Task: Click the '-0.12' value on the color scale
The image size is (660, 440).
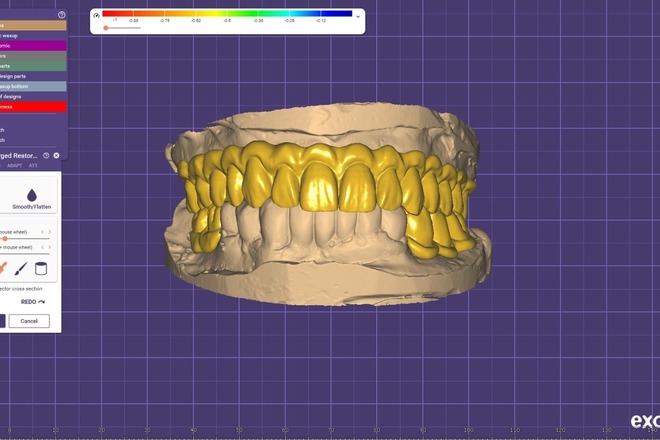Action: [321, 20]
